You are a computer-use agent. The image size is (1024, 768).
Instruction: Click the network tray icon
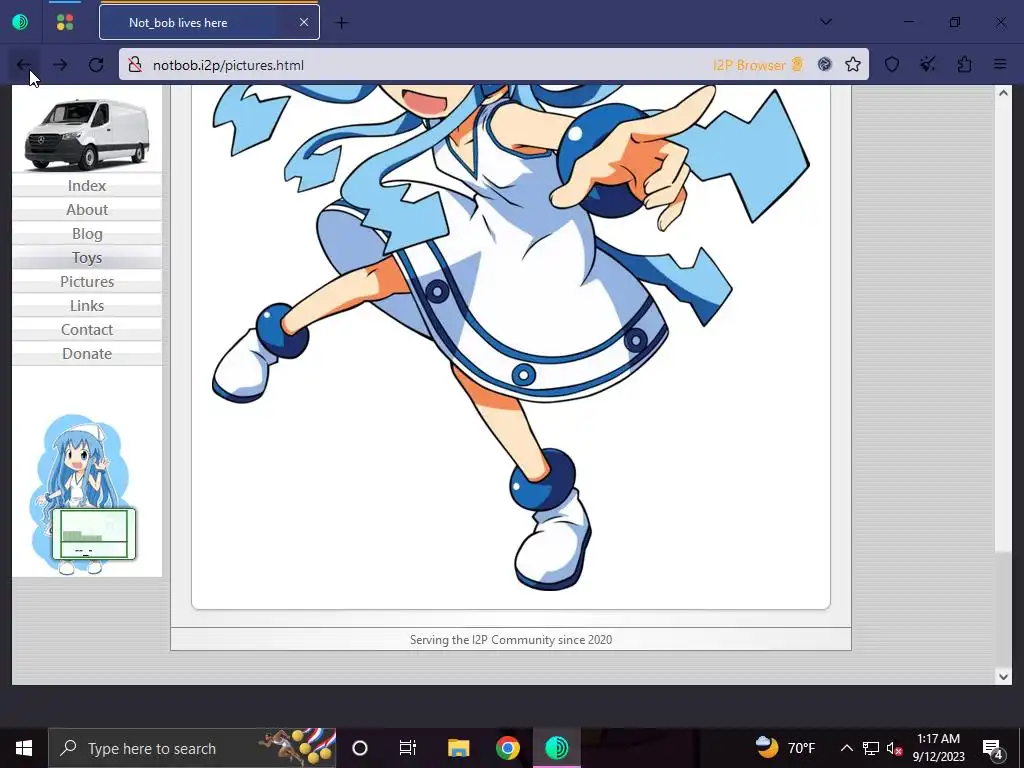(871, 748)
